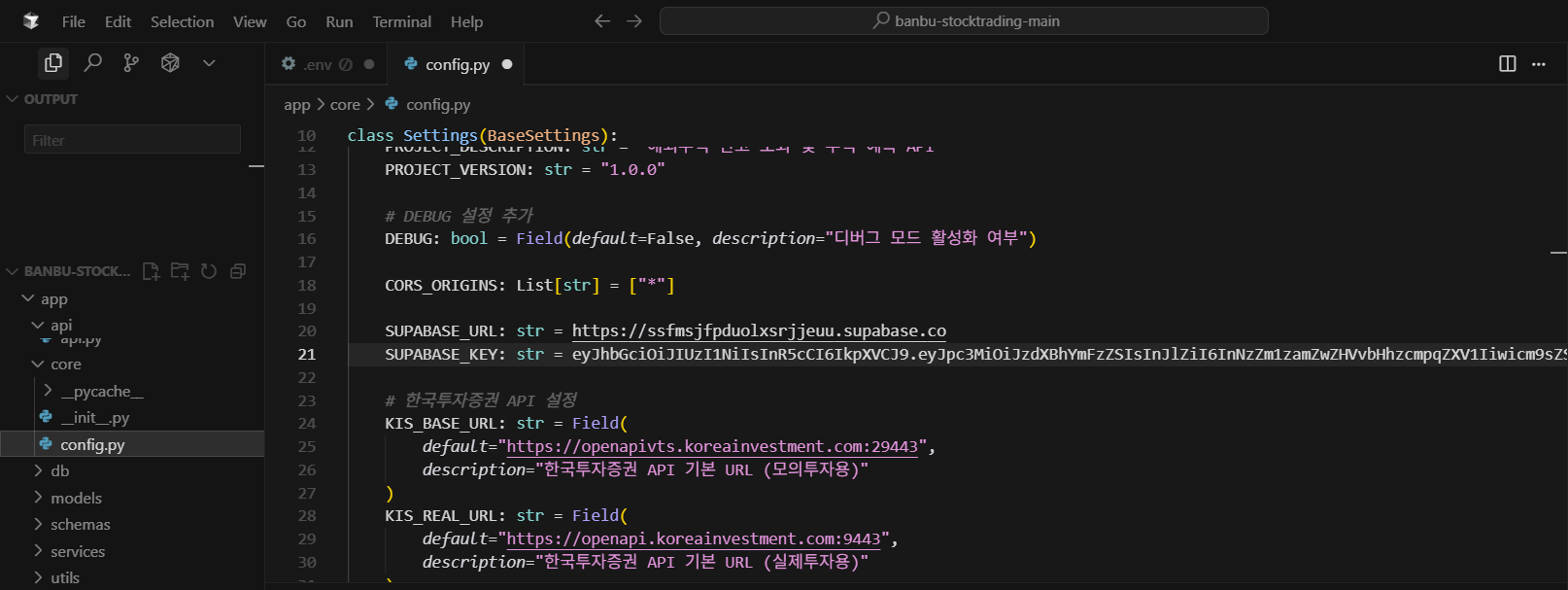The image size is (1568, 590).
Task: Open the Source Control branch icon
Action: [x=131, y=63]
